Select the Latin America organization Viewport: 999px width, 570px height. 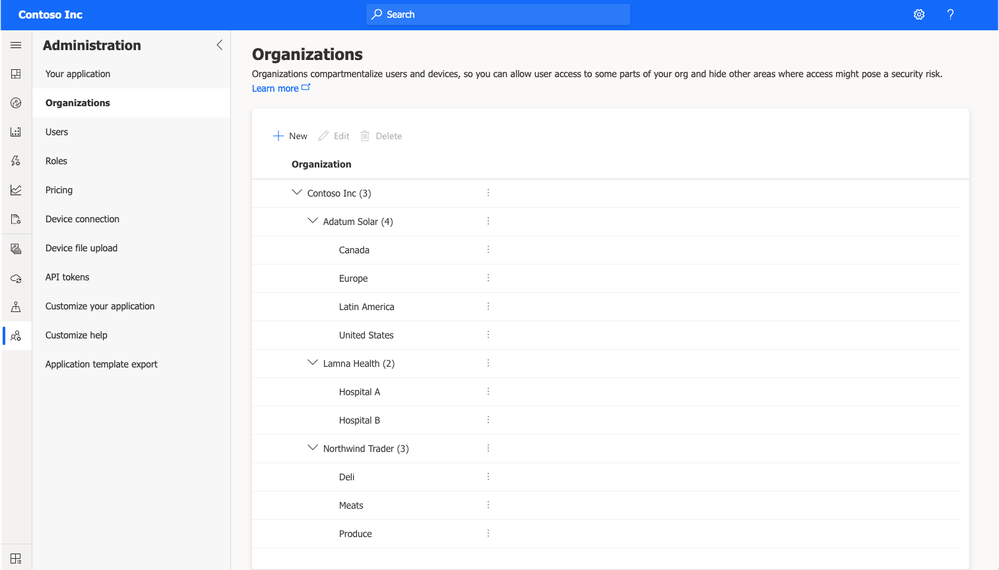tap(366, 306)
